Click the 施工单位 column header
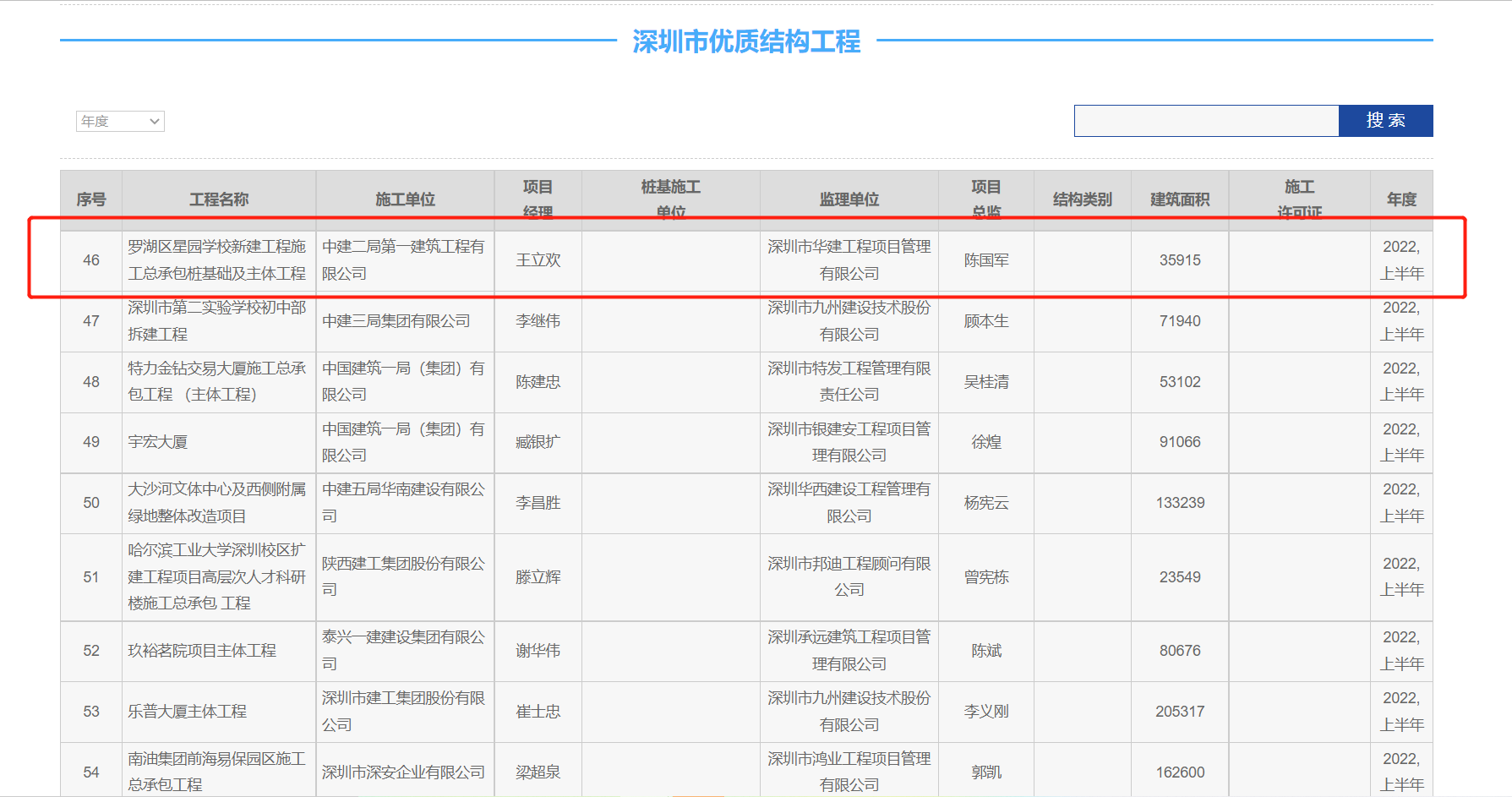Image resolution: width=1512 pixels, height=797 pixels. [x=405, y=199]
